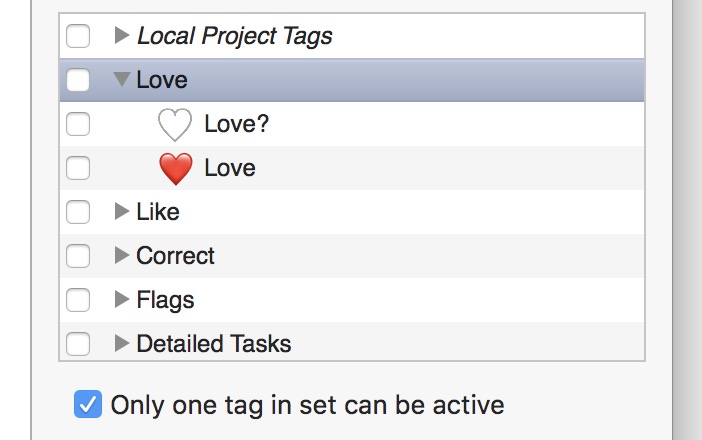Check the Like tag set checkbox

click(x=78, y=212)
